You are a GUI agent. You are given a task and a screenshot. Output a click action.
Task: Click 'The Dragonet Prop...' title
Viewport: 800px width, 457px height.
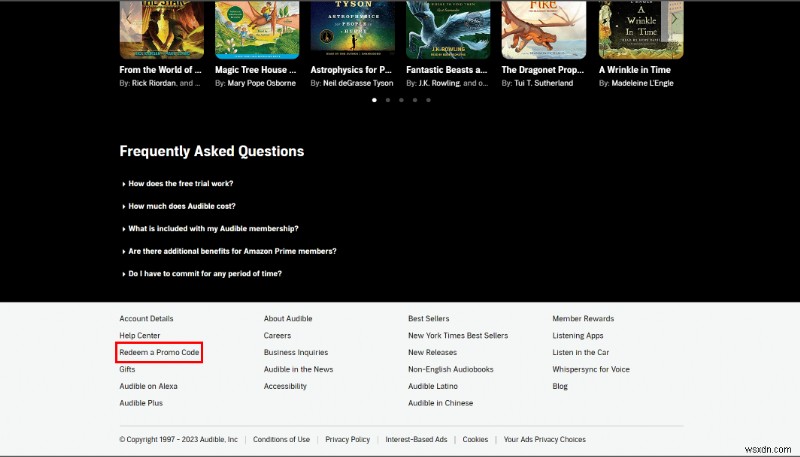point(543,70)
